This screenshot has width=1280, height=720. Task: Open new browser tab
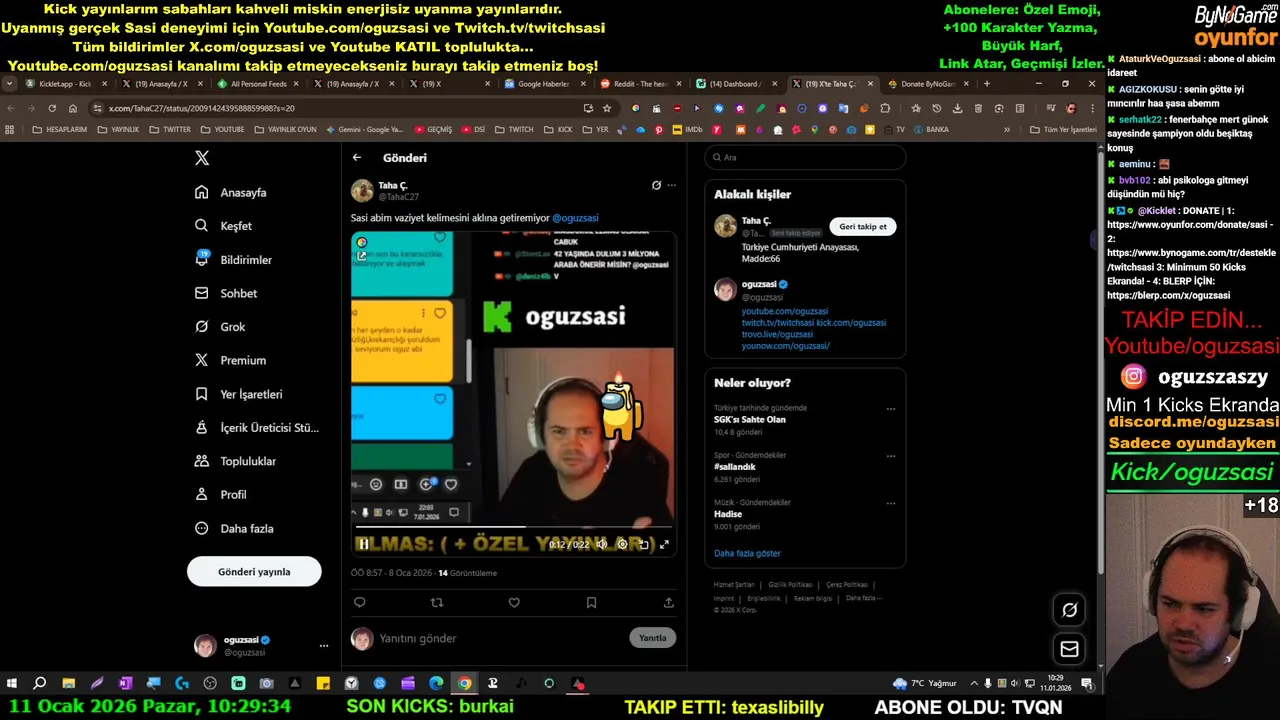pos(987,84)
